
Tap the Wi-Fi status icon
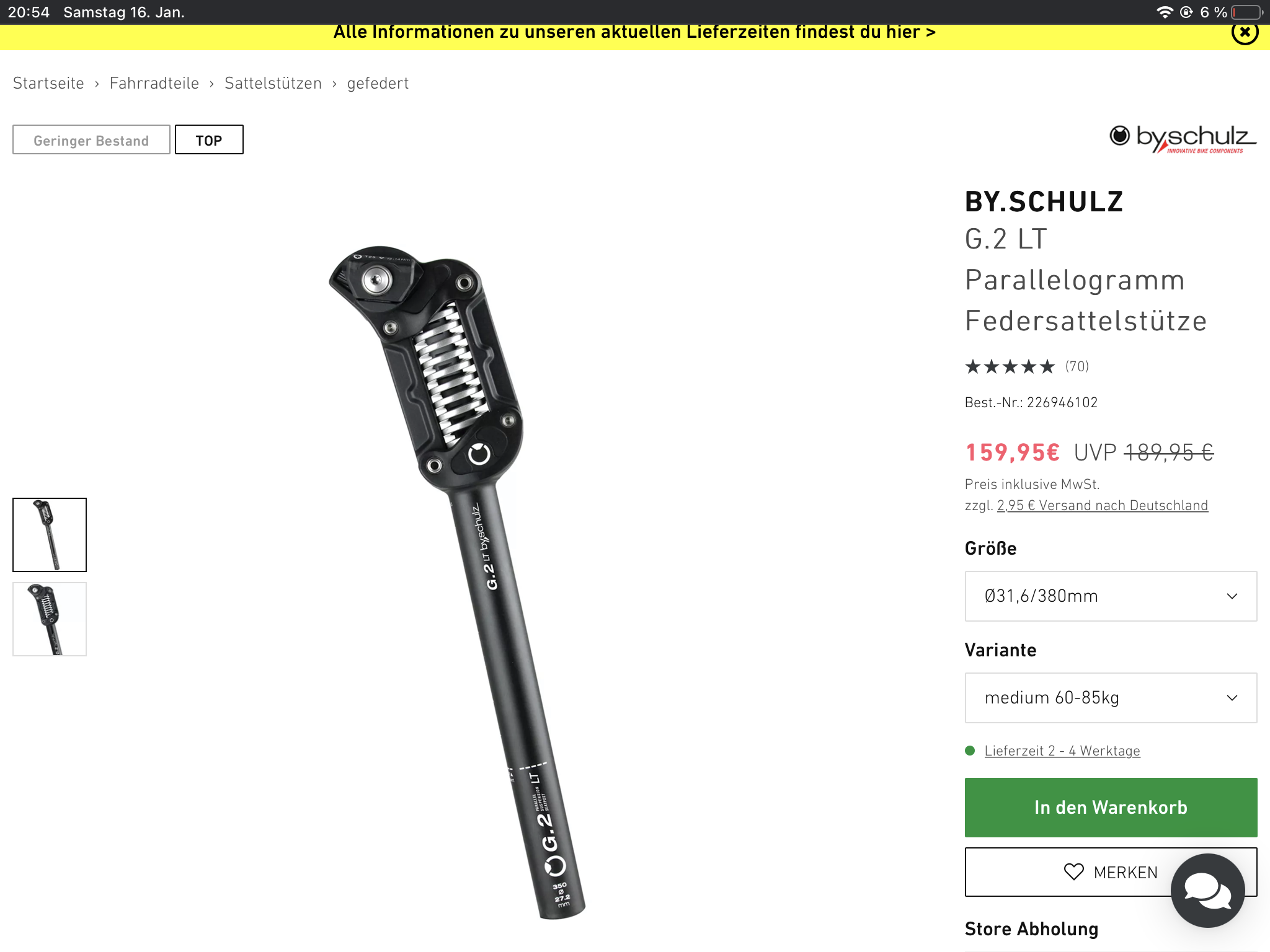point(1165,12)
